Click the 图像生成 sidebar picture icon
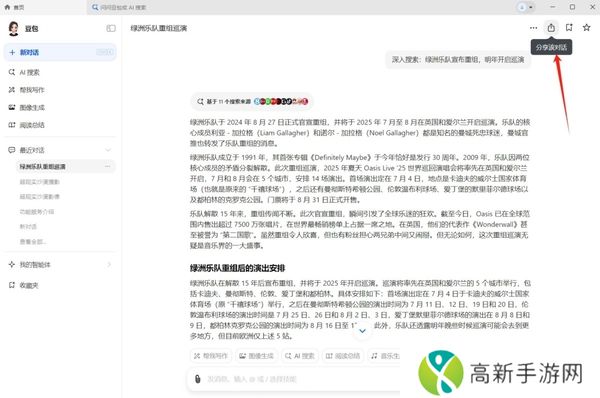This screenshot has height=398, width=600. (12, 107)
